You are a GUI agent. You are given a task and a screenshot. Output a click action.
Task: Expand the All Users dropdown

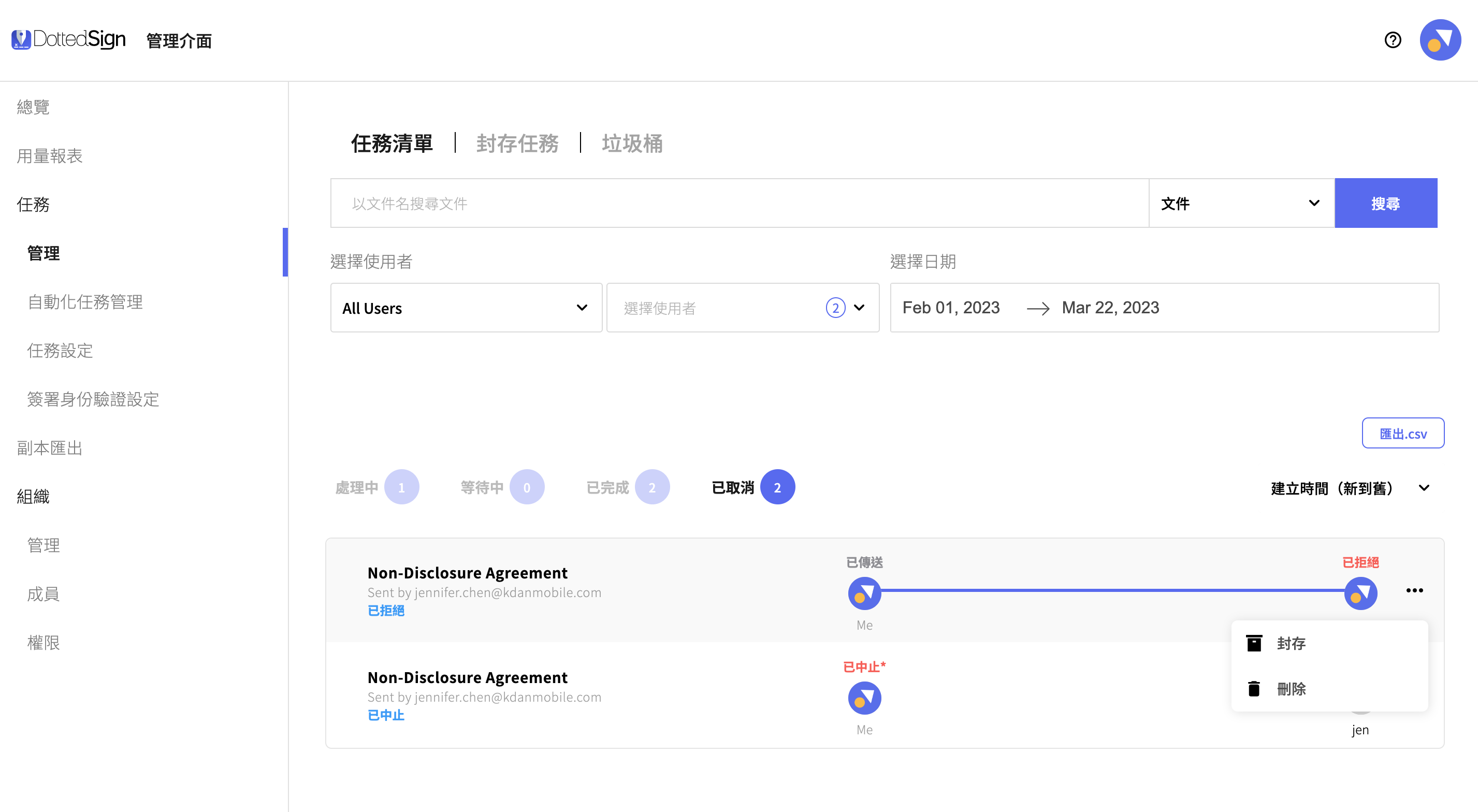466,308
